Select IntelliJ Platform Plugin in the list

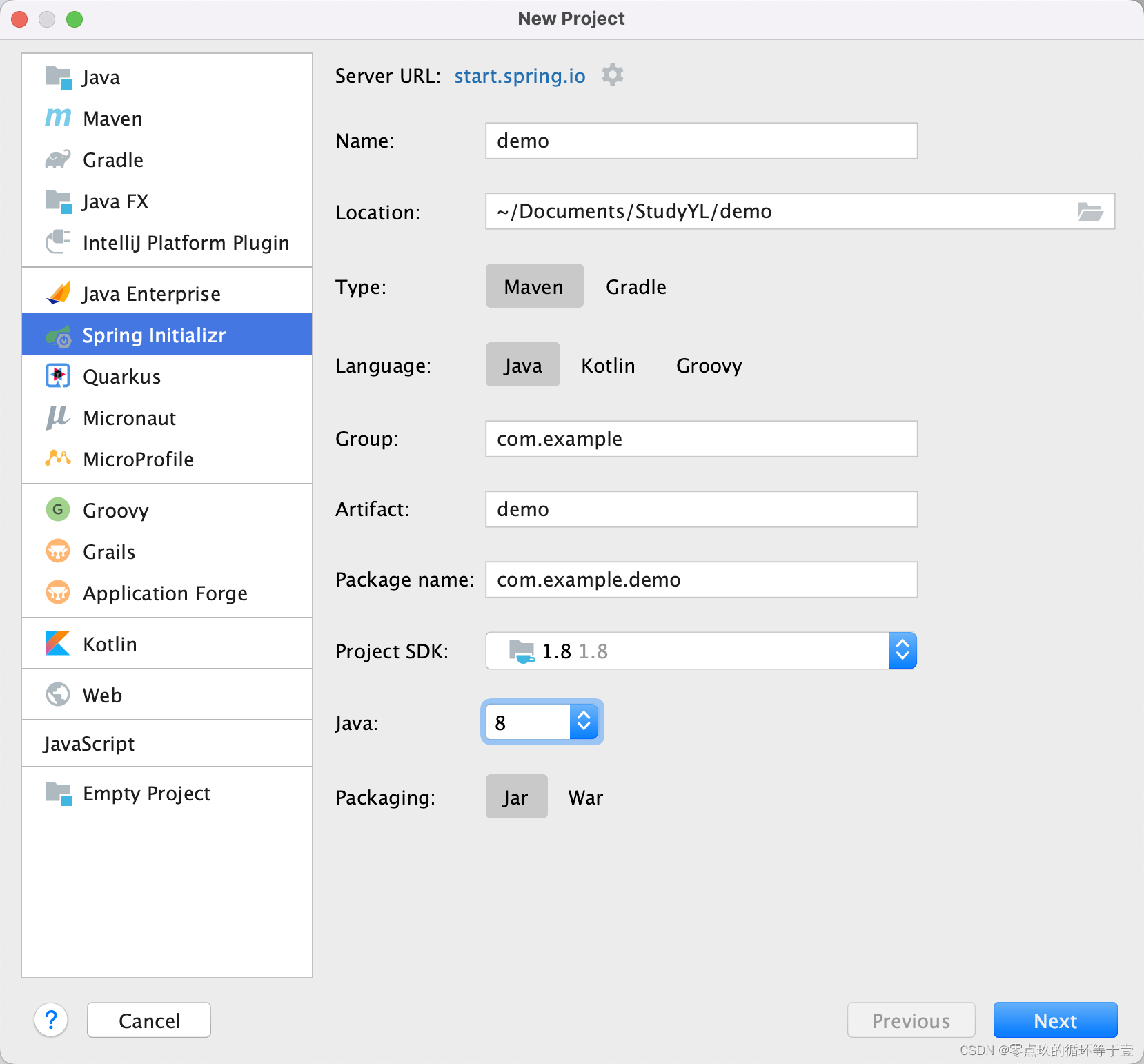coord(167,243)
